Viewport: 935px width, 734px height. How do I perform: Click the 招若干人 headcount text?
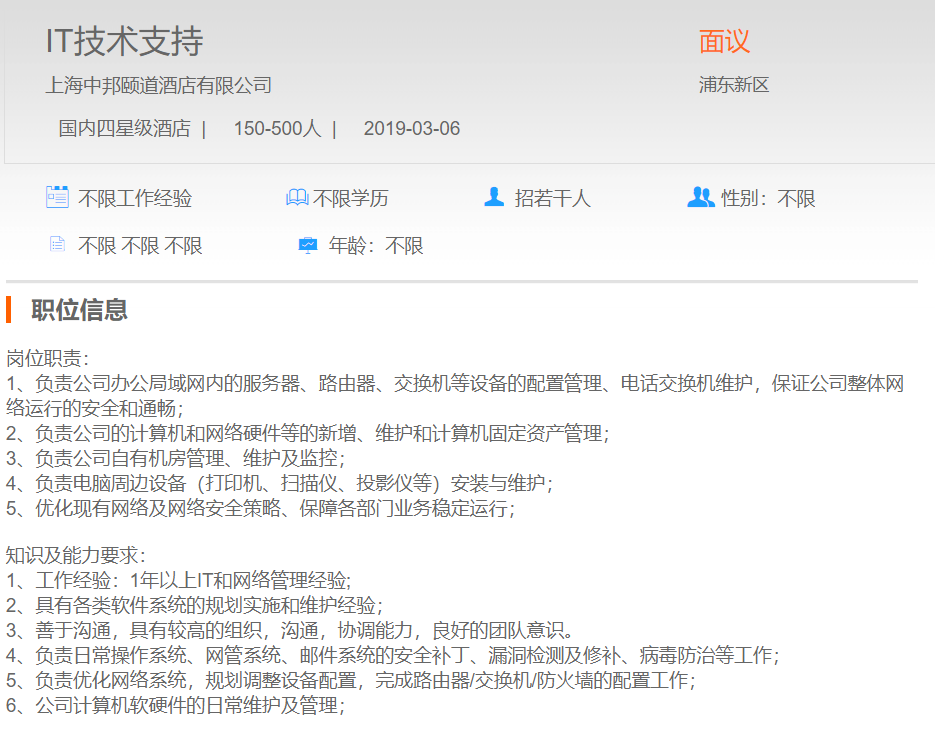552,199
